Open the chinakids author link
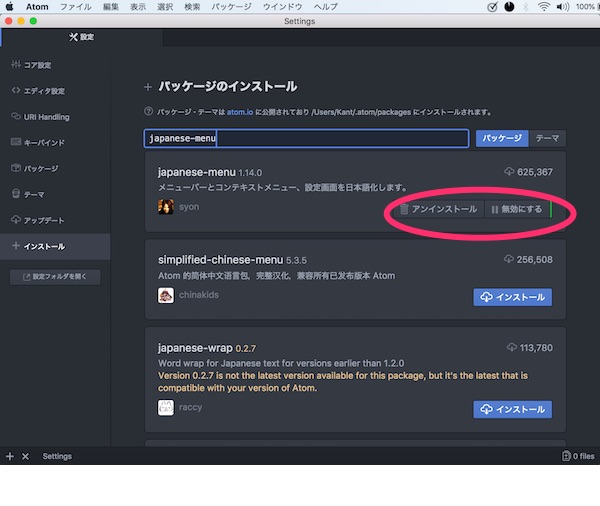Viewport: 600px width, 506px height. click(x=199, y=295)
